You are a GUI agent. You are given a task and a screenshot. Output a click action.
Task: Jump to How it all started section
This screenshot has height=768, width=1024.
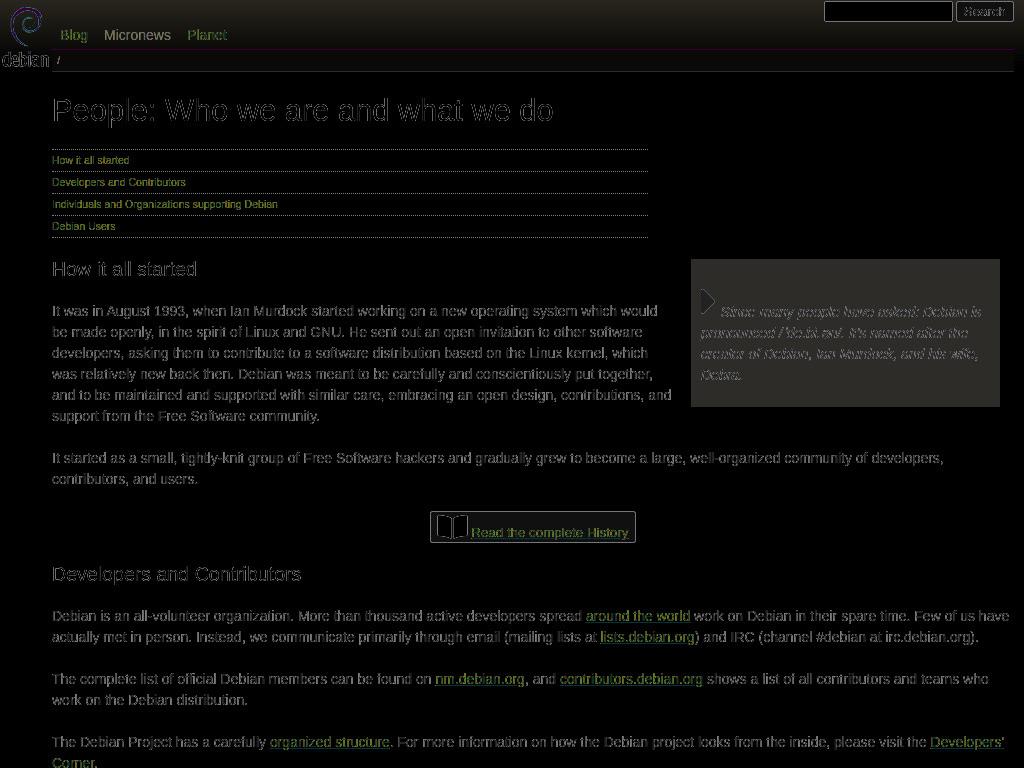pyautogui.click(x=91, y=160)
